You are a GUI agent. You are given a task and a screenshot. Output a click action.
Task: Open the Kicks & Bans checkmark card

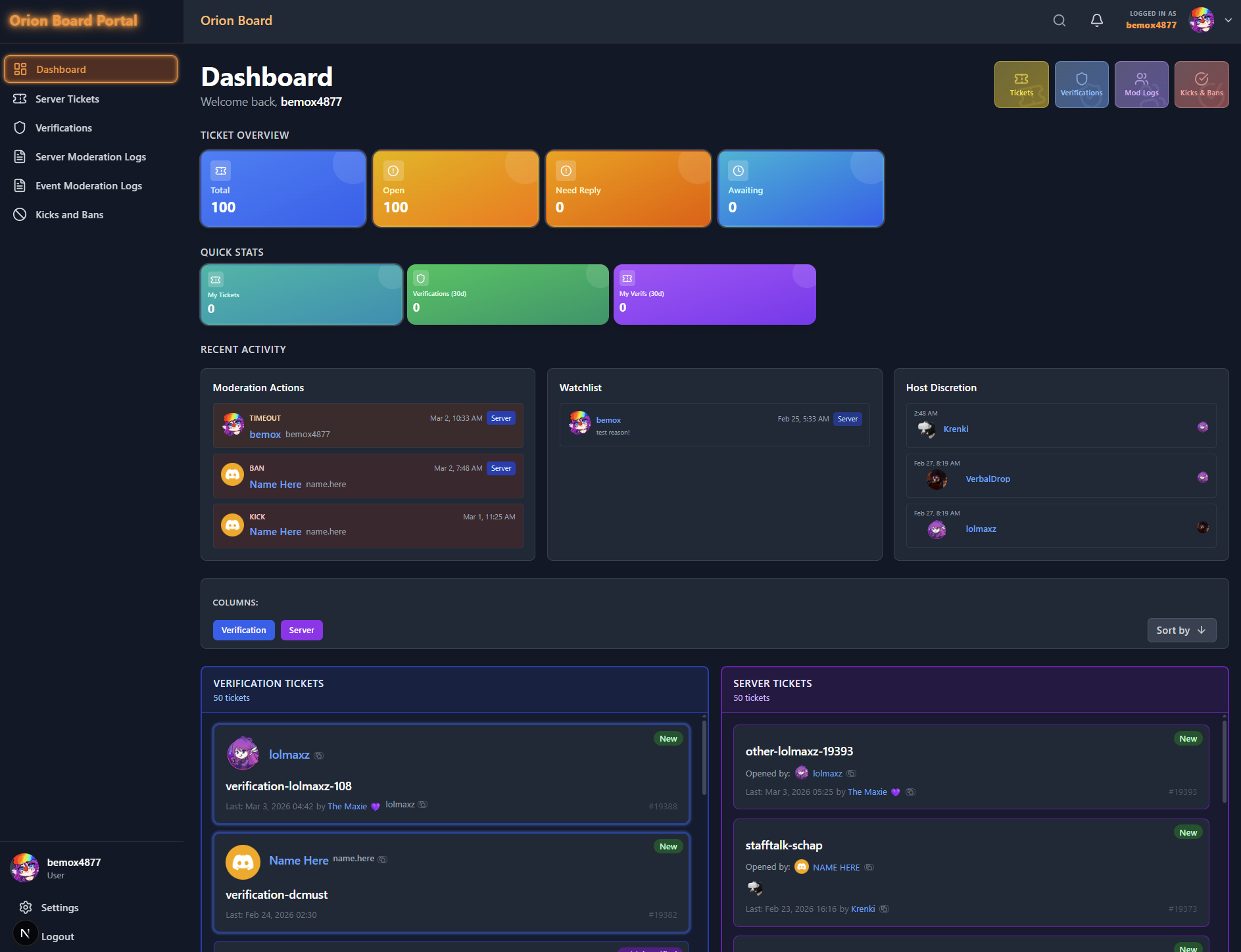click(x=1202, y=84)
